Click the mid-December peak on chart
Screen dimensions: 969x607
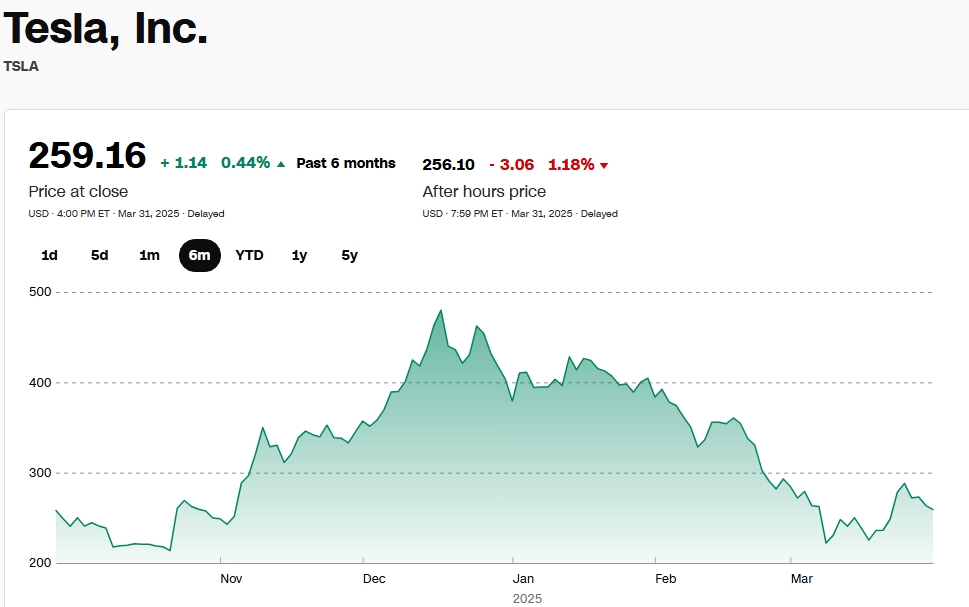[x=441, y=311]
